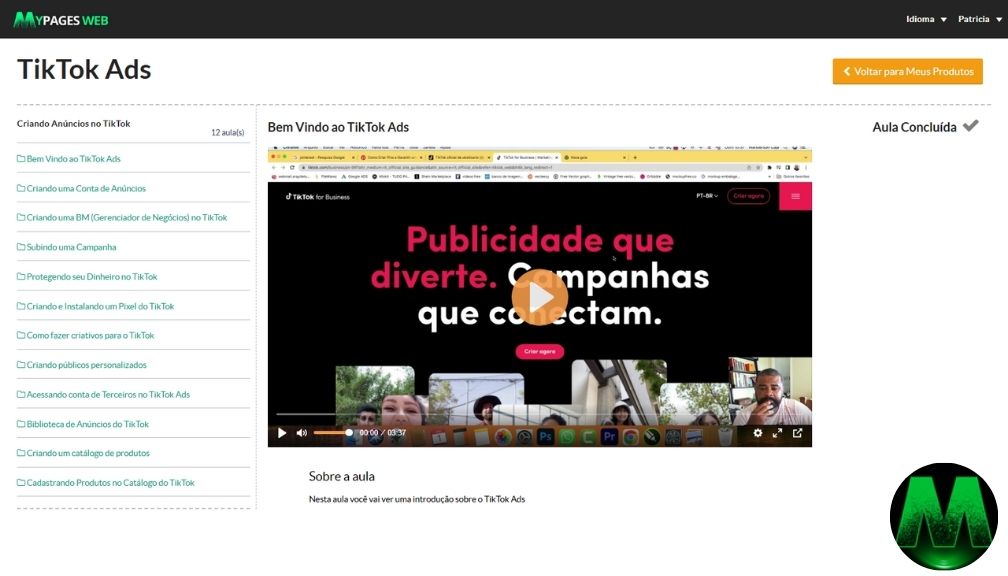1008x576 pixels.
Task: Click the MyPages Web logo in the header
Action: point(61,19)
